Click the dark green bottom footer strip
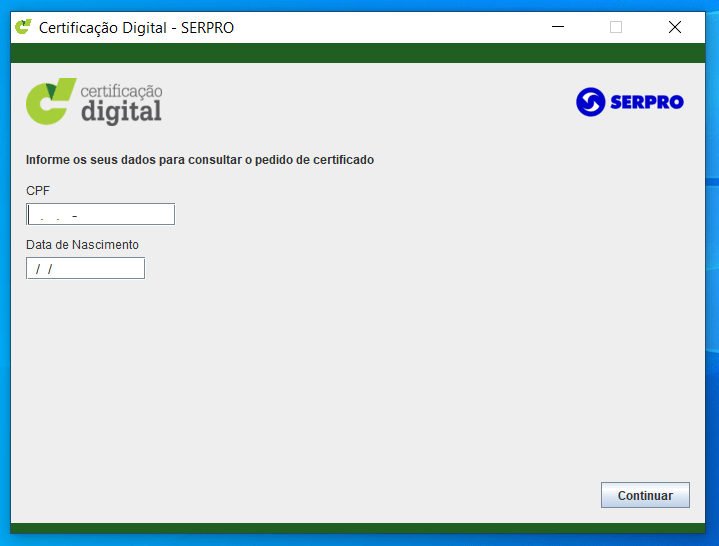719x546 pixels. 360,528
